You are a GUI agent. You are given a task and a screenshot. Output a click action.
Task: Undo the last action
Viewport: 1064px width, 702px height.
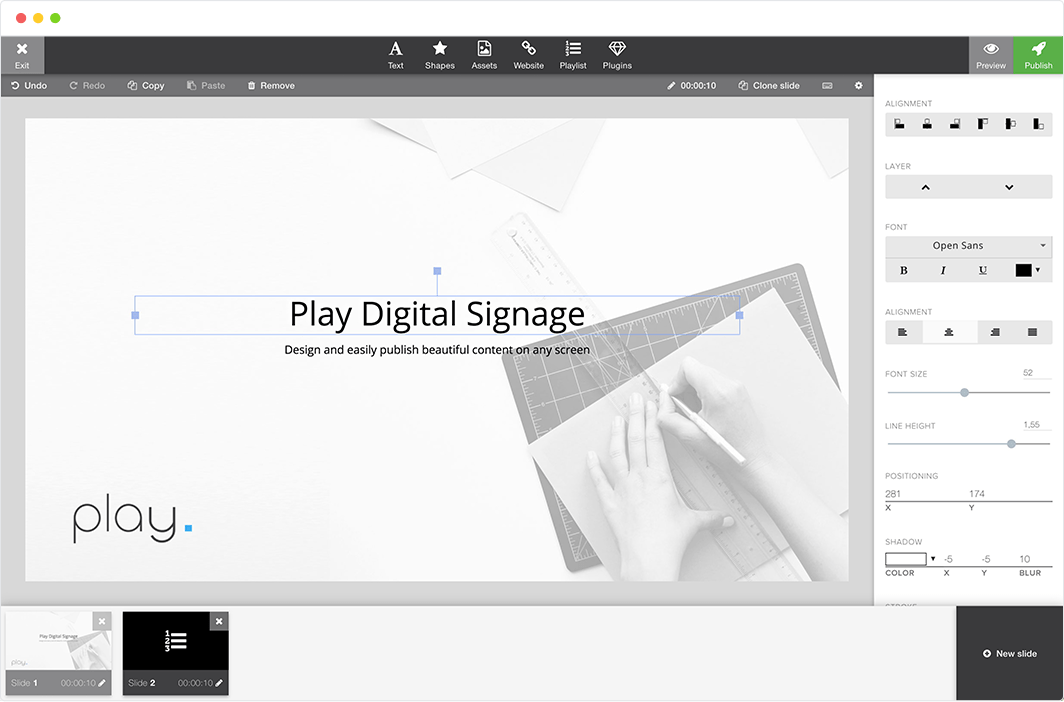point(29,85)
